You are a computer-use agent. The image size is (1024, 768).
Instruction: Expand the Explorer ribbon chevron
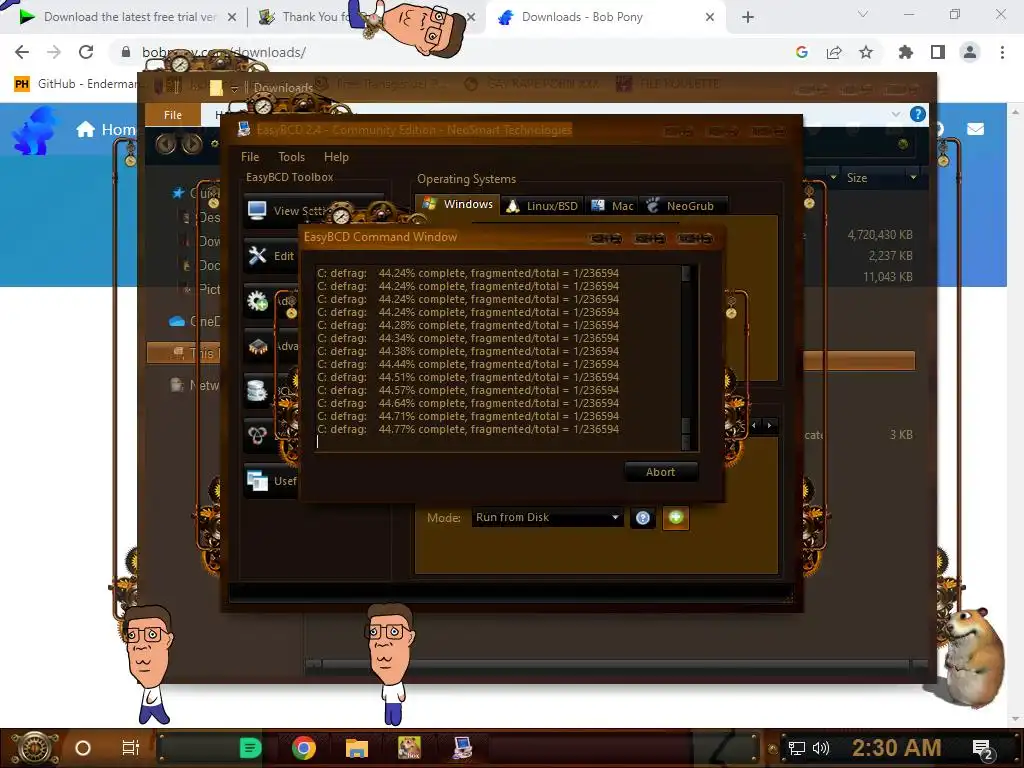coord(895,114)
